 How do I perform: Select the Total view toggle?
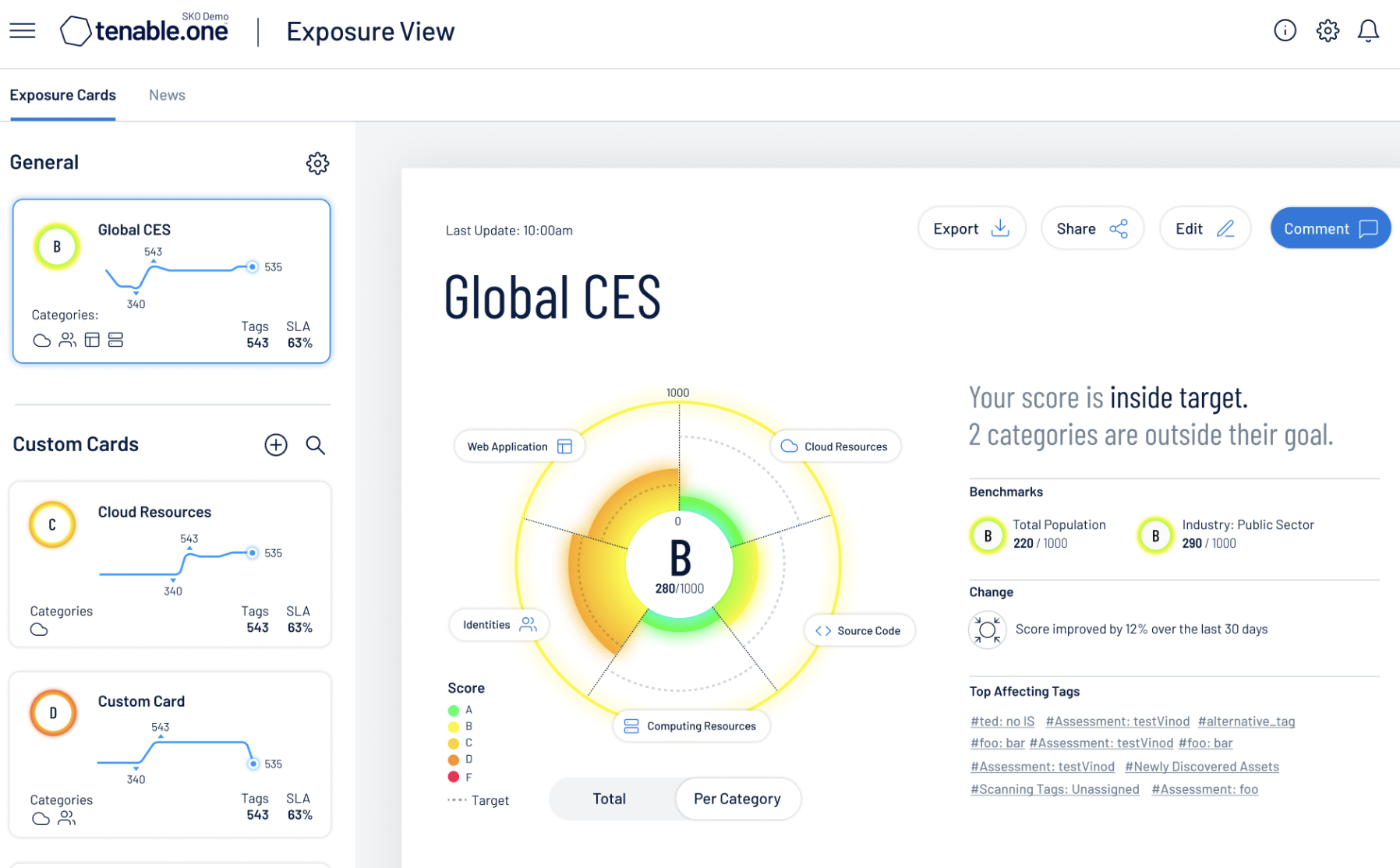coord(609,799)
